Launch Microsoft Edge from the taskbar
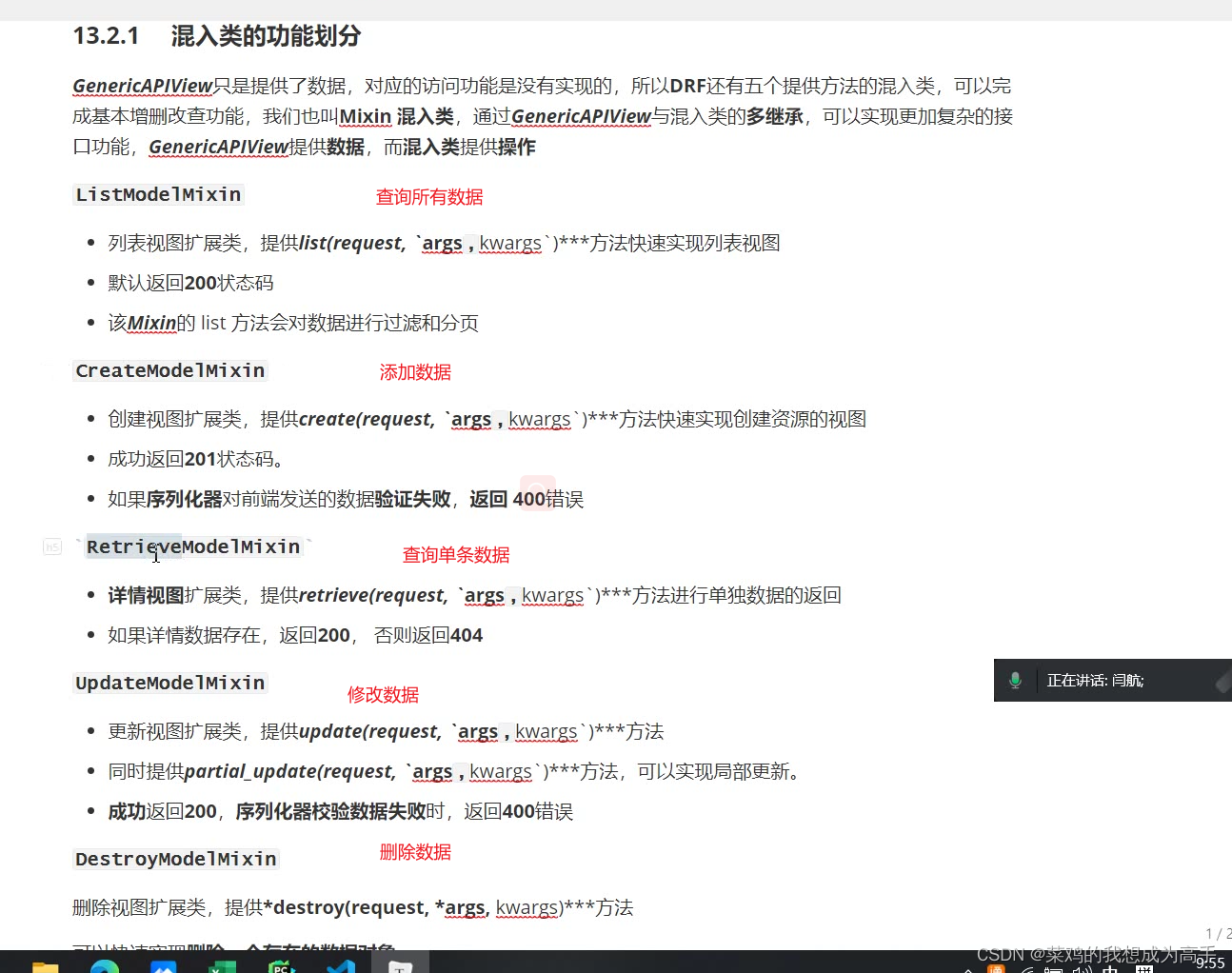 coord(105,966)
